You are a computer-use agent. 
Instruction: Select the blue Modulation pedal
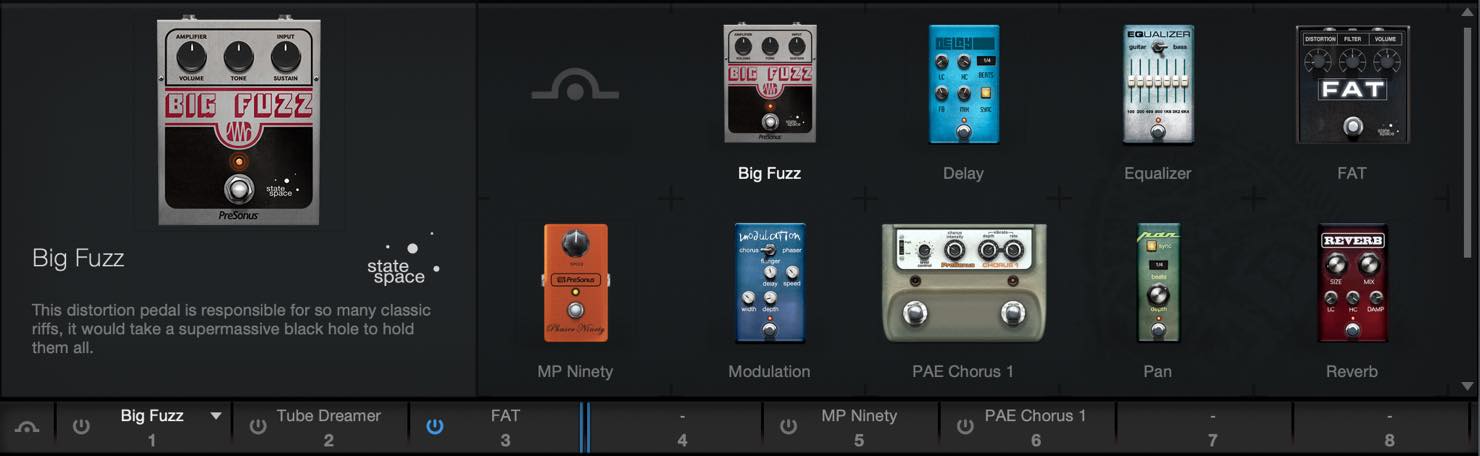click(769, 282)
